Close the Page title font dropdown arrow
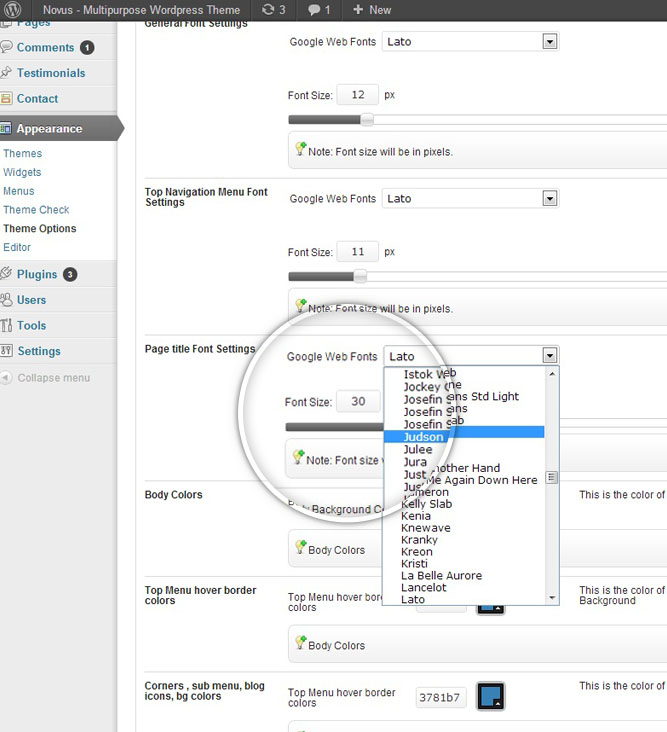The height and width of the screenshot is (732, 667). tap(549, 355)
